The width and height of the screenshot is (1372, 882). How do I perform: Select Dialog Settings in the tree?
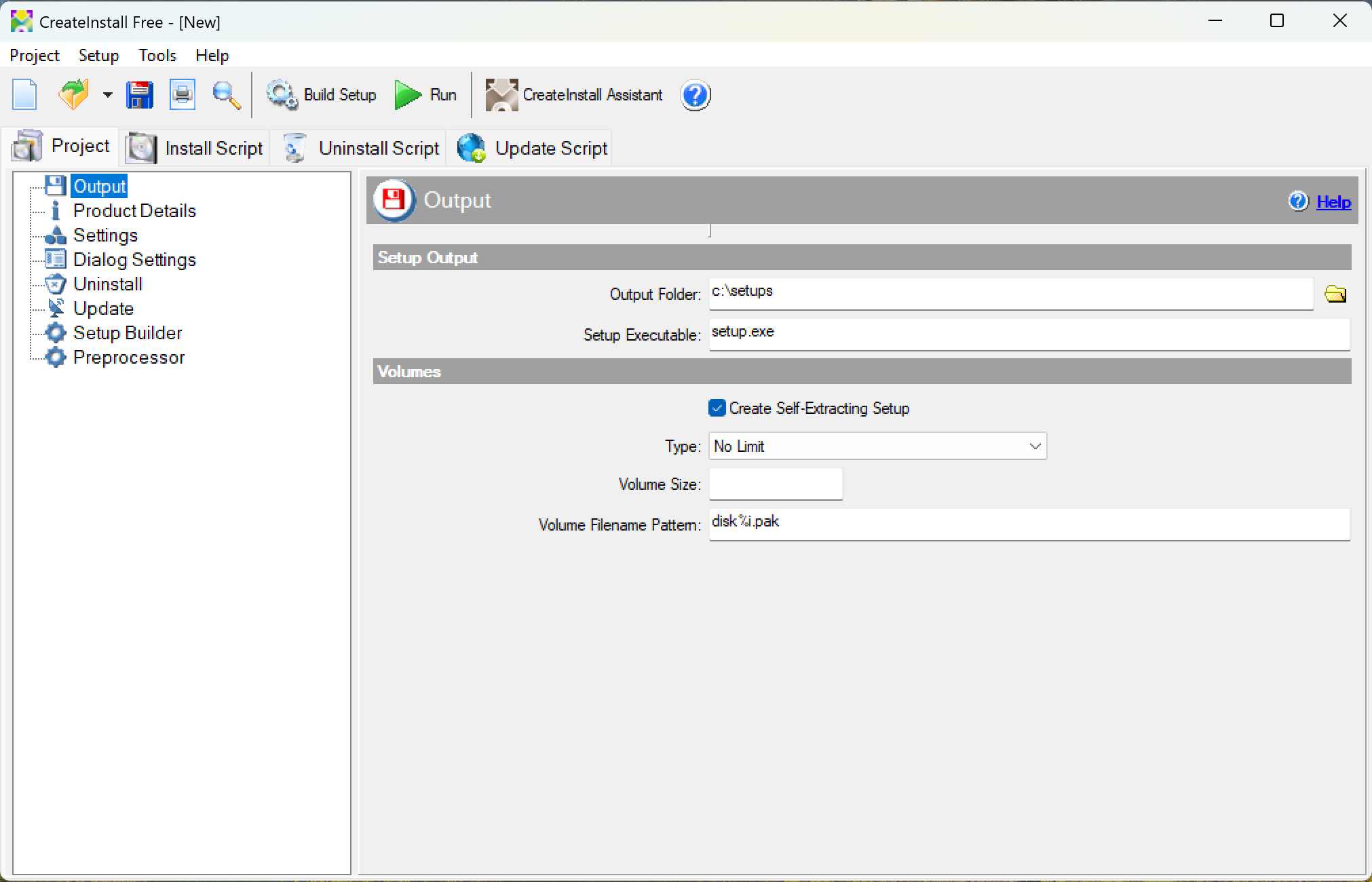pos(134,259)
